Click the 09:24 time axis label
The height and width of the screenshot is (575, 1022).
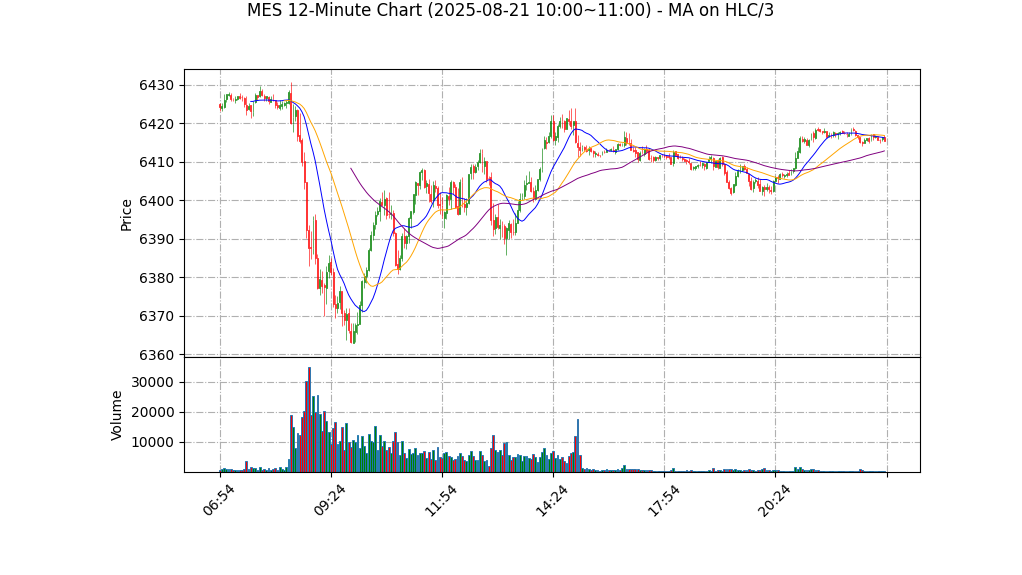(x=330, y=501)
